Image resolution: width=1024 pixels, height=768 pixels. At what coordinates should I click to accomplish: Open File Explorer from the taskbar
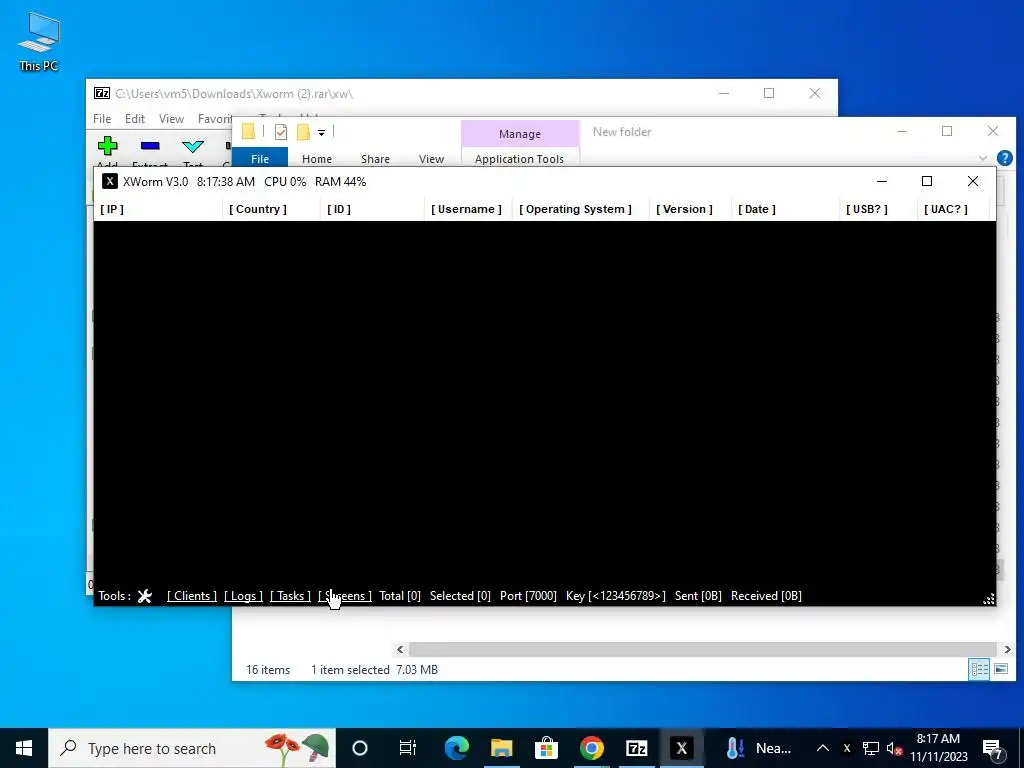(x=502, y=748)
